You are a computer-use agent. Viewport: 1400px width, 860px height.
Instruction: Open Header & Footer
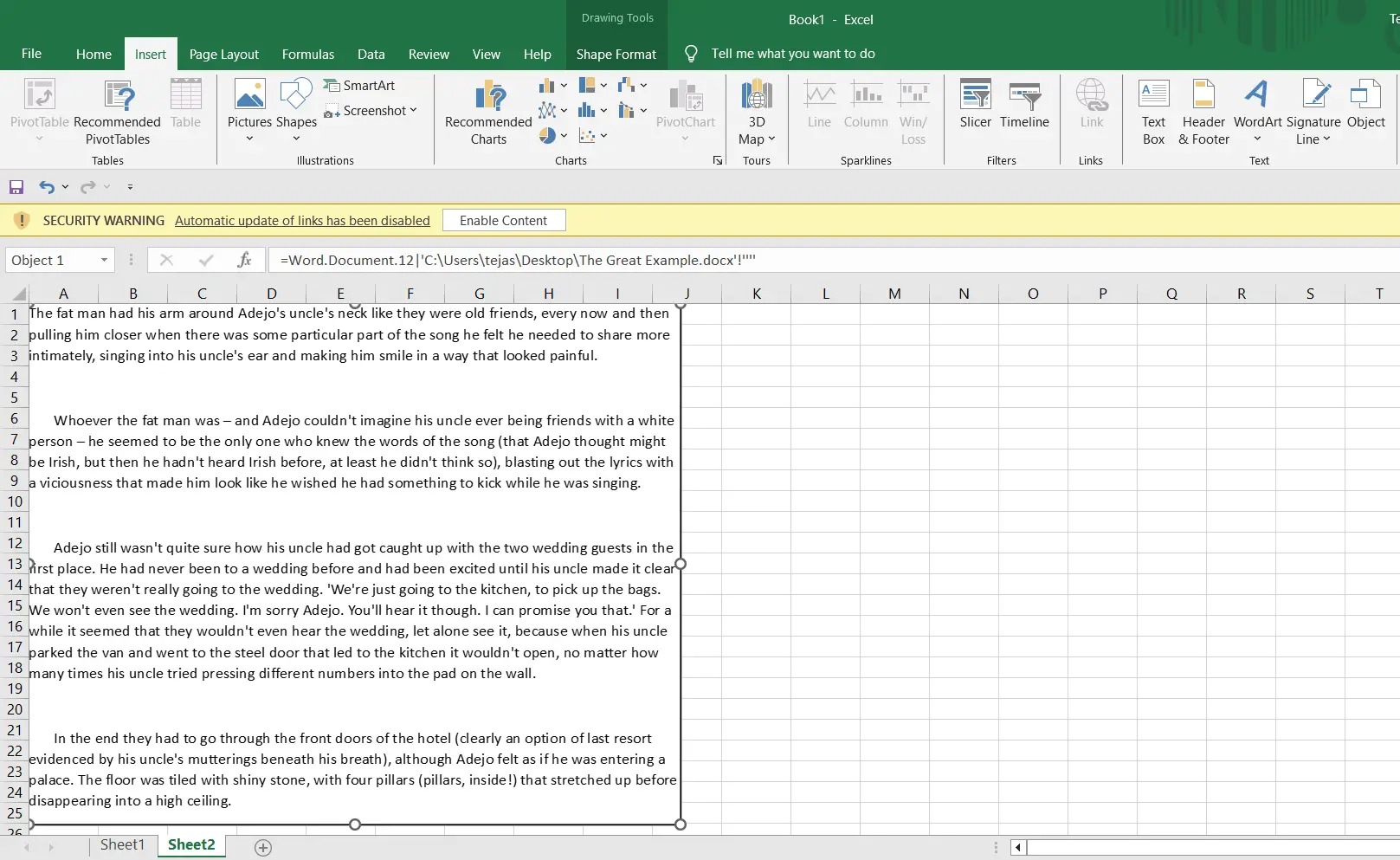1203,111
